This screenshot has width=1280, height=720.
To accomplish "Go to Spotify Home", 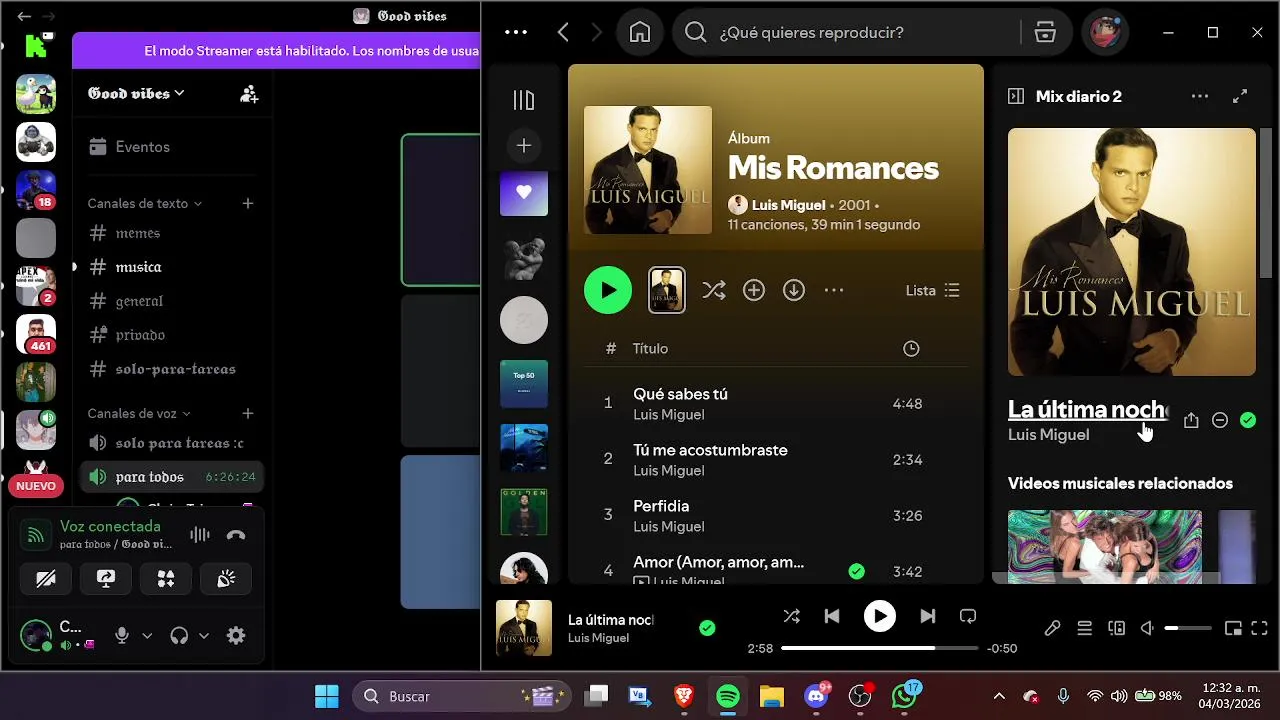I will click(x=640, y=32).
